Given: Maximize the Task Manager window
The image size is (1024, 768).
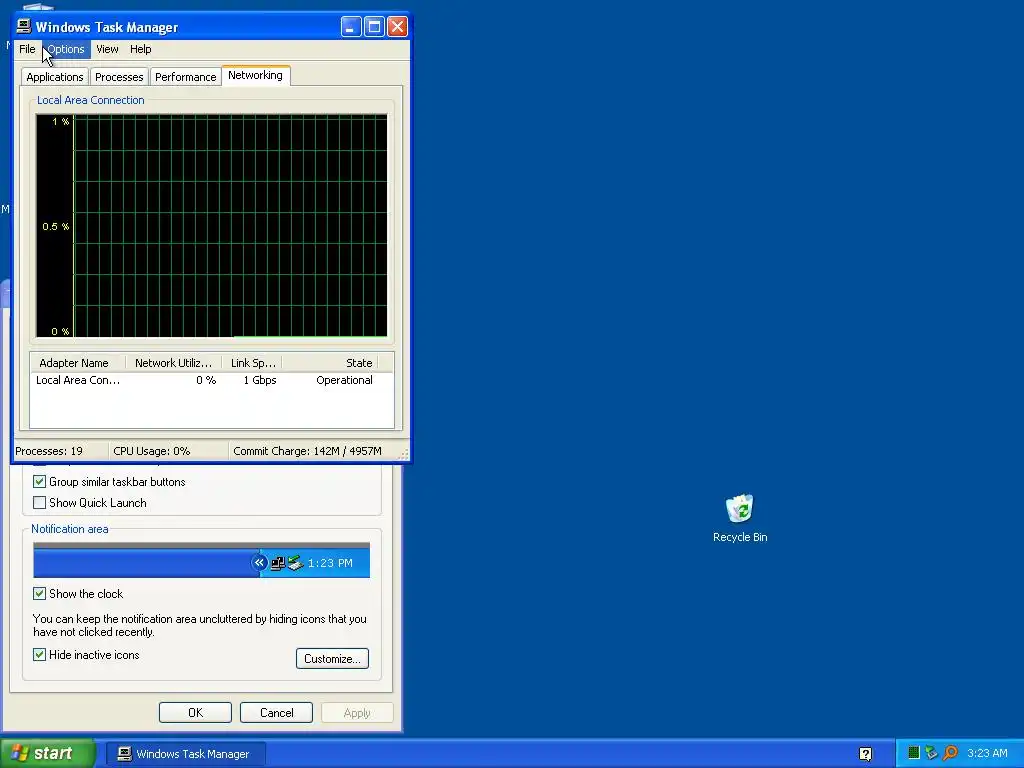Looking at the screenshot, I should tap(374, 27).
